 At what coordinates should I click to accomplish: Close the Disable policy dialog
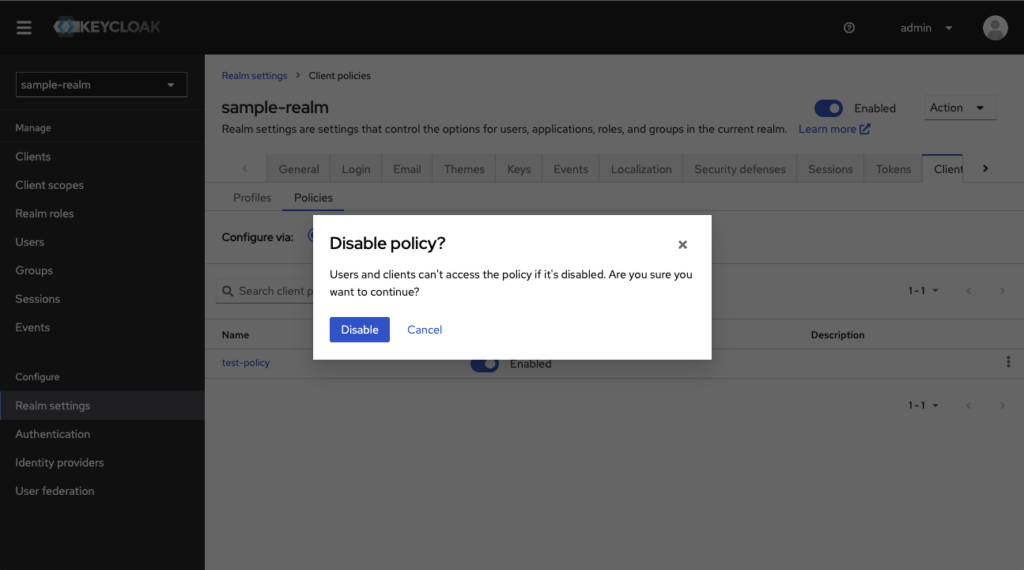682,244
